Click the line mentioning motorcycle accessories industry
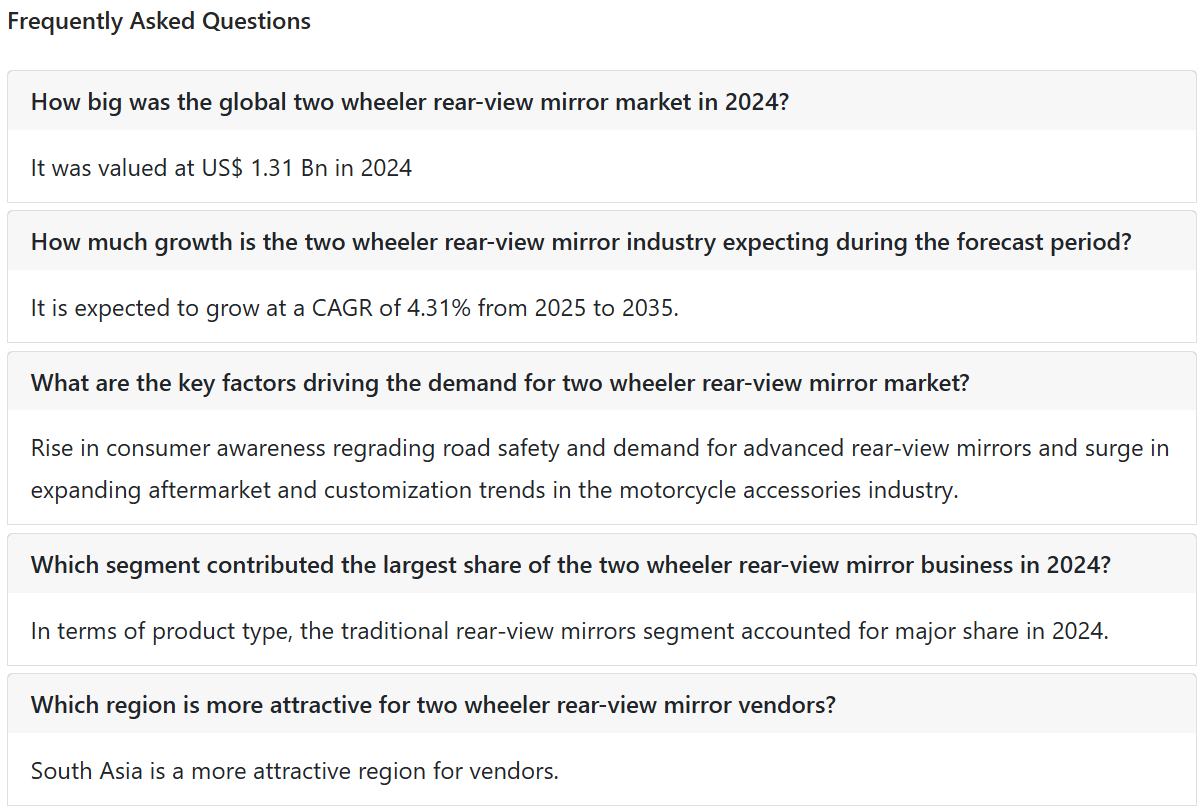 495,490
